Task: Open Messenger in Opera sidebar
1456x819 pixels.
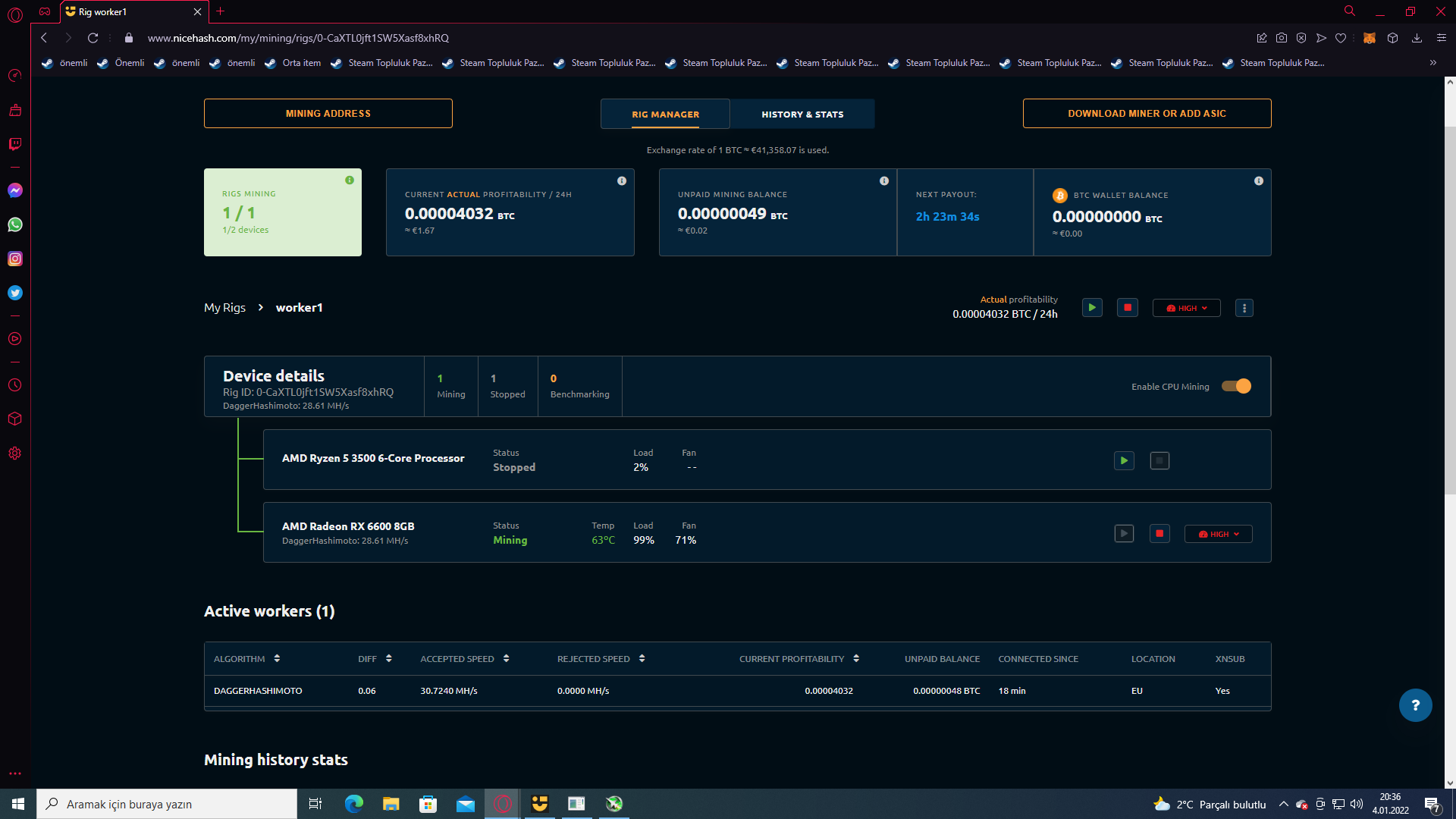Action: click(15, 190)
